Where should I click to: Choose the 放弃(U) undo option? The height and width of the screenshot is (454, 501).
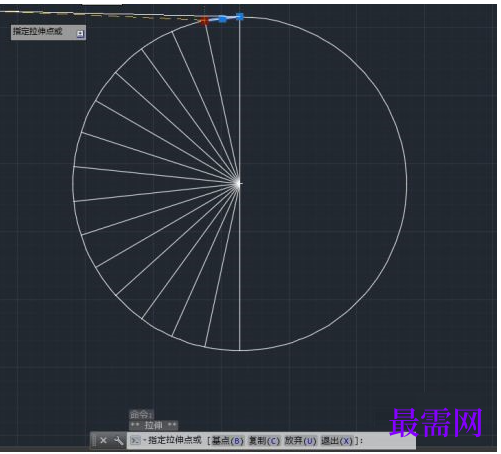[300, 441]
